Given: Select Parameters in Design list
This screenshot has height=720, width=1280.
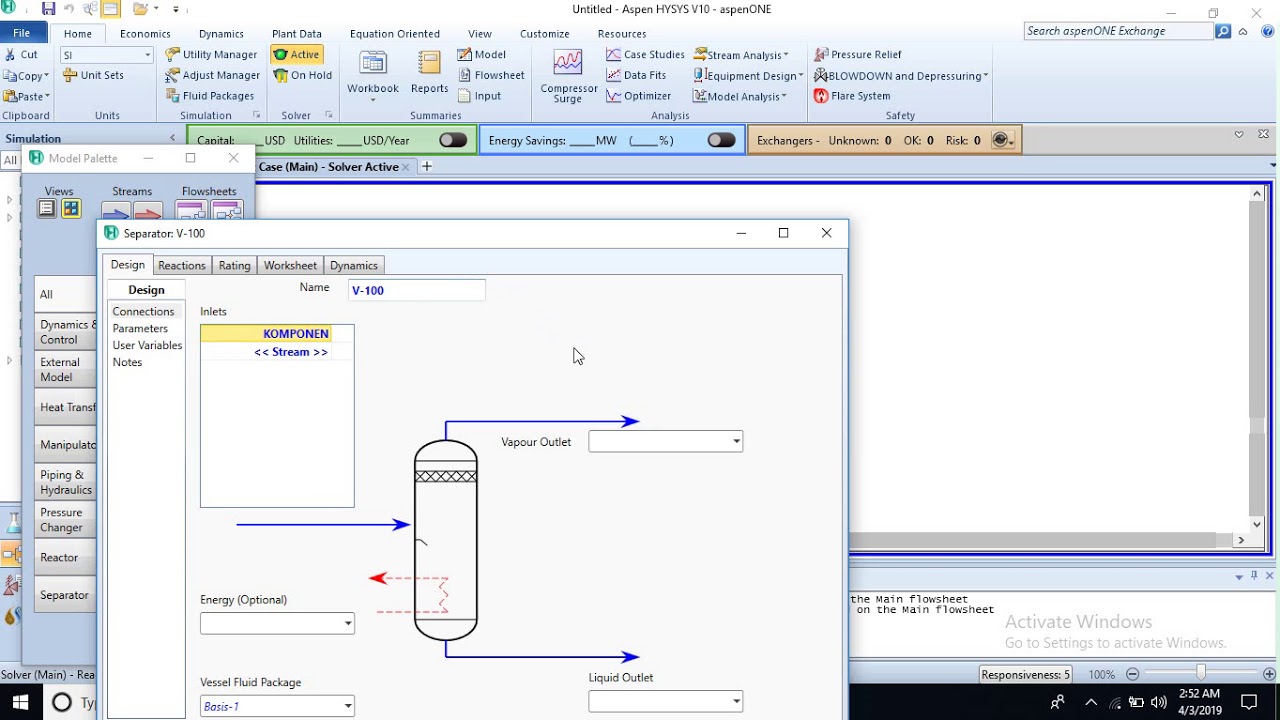Looking at the screenshot, I should pos(140,328).
